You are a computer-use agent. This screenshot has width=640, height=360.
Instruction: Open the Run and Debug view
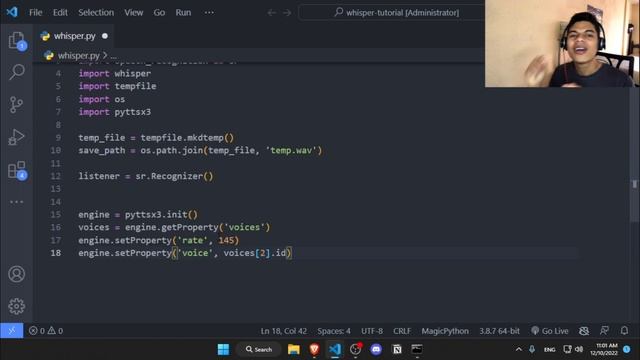(x=17, y=137)
